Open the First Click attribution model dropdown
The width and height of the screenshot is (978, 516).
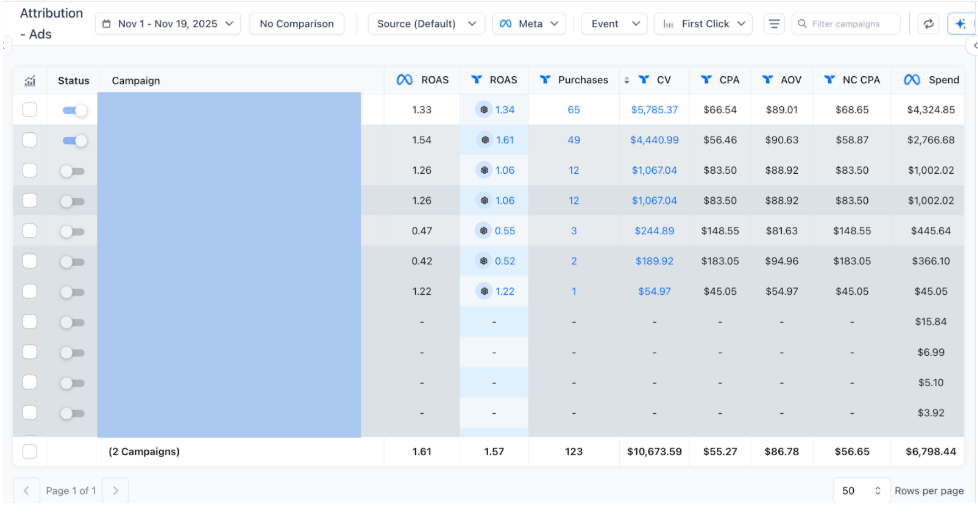(703, 24)
